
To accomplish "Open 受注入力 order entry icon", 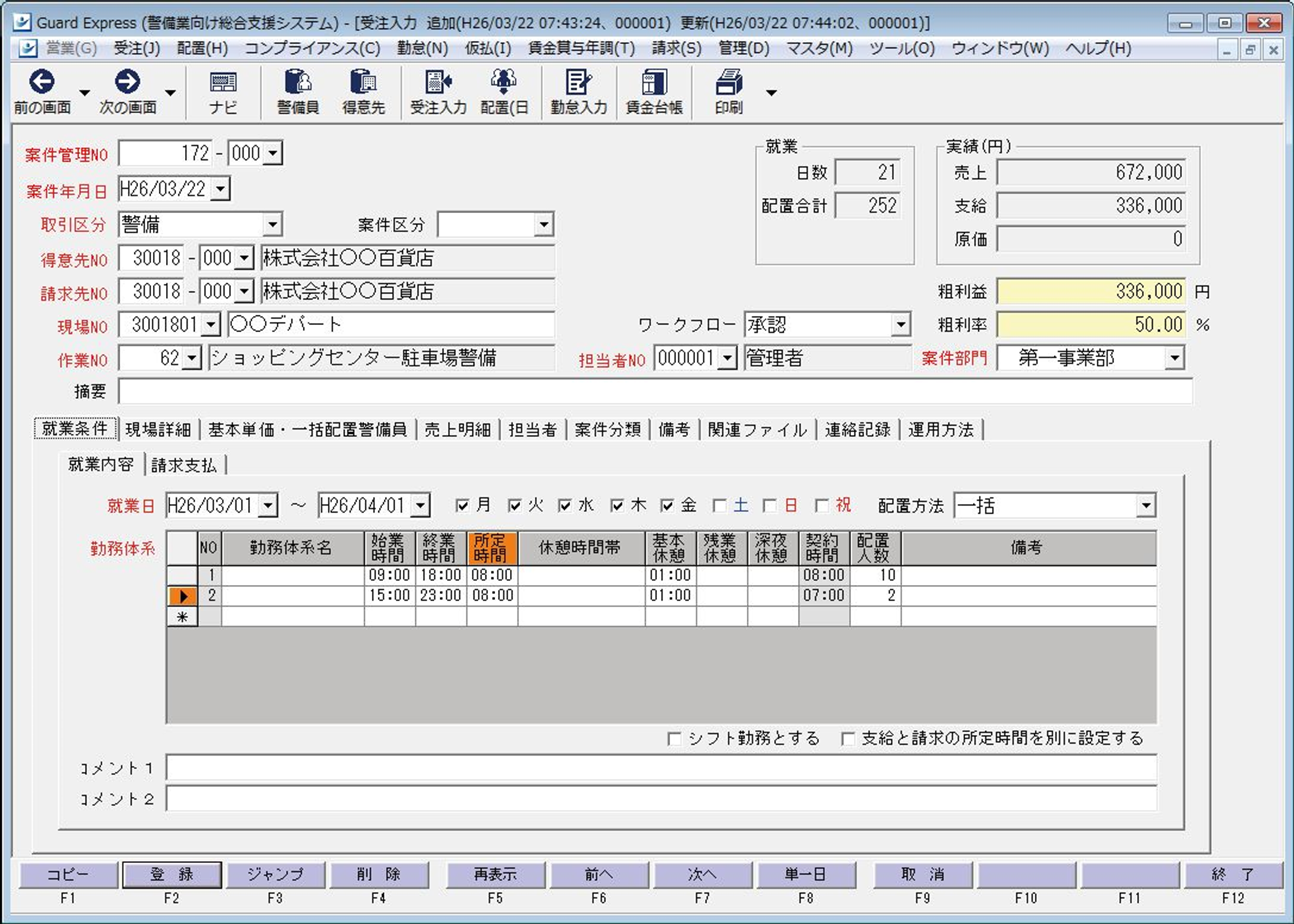I will pos(438,82).
